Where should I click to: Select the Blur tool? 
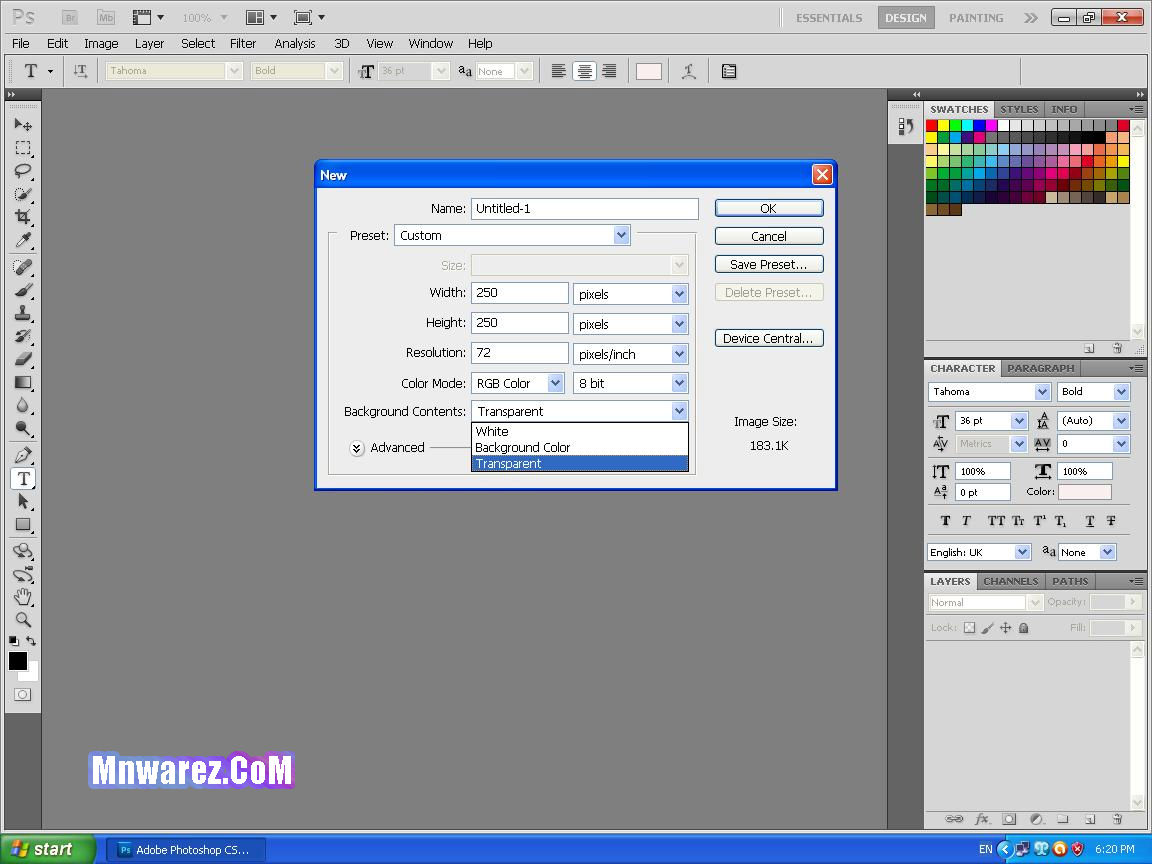[23, 406]
